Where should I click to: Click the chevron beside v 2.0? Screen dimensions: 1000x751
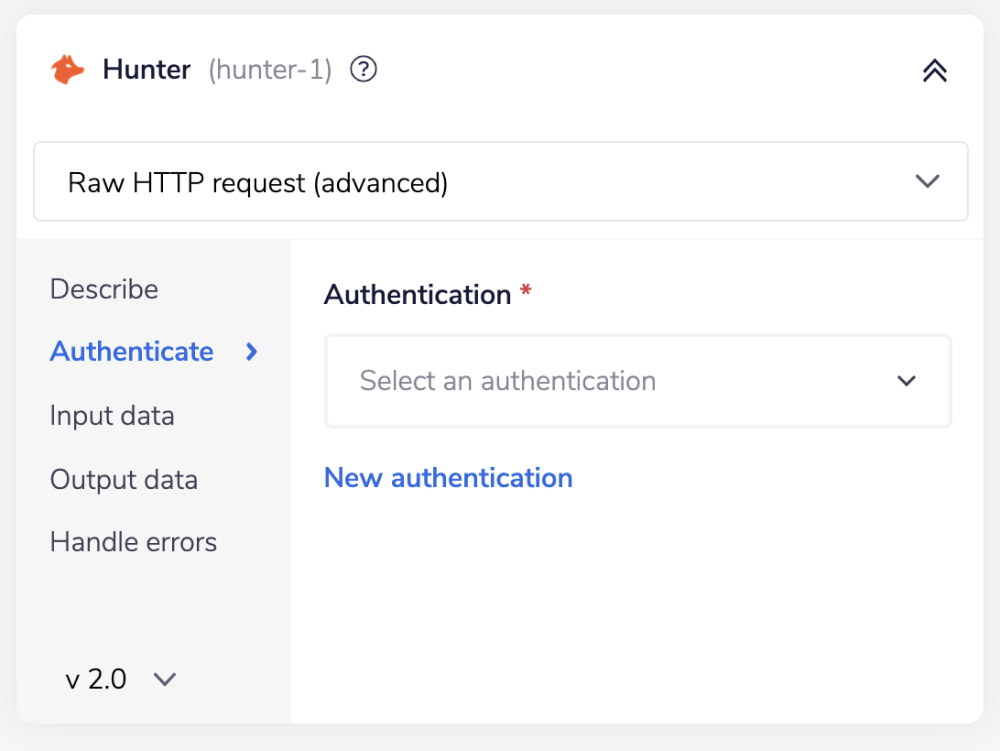tap(165, 679)
